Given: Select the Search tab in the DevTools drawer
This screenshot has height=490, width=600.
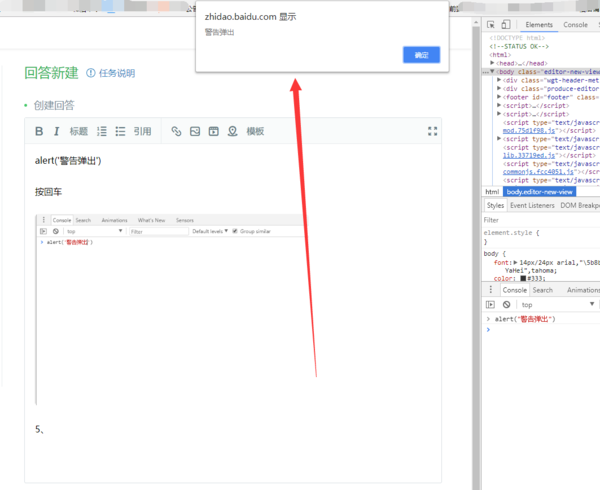Looking at the screenshot, I should [543, 290].
